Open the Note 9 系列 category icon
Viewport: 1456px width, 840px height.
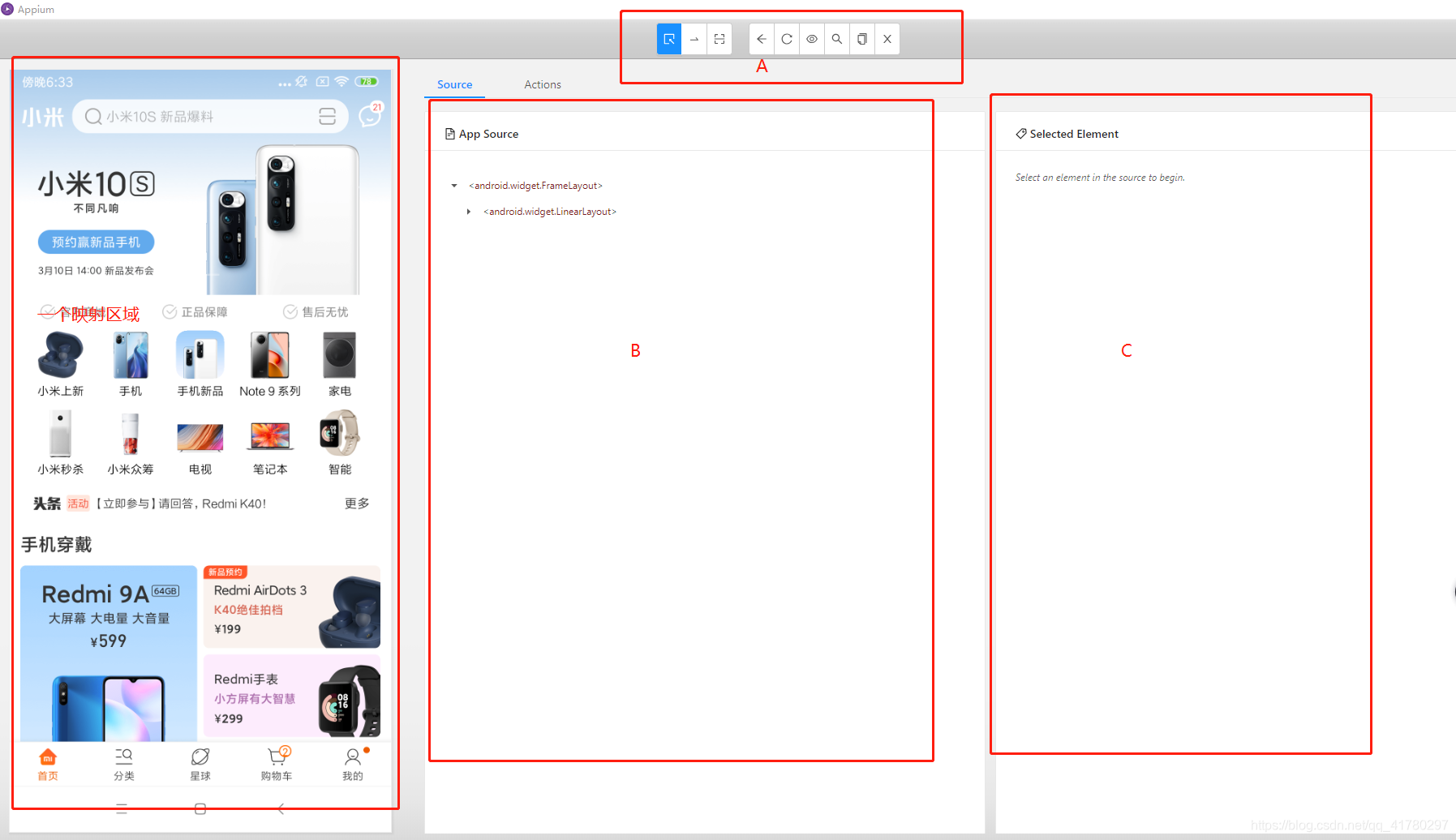[x=270, y=364]
